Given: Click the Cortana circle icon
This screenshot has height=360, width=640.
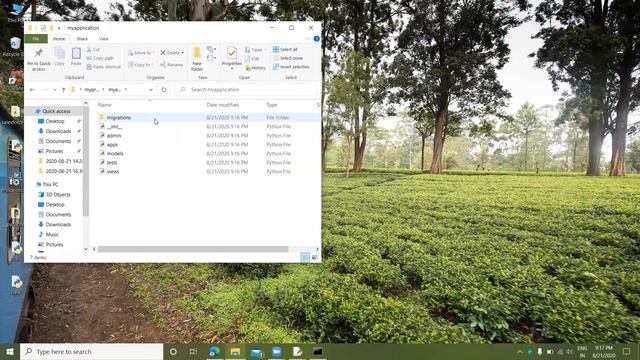Looking at the screenshot, I should [x=173, y=351].
